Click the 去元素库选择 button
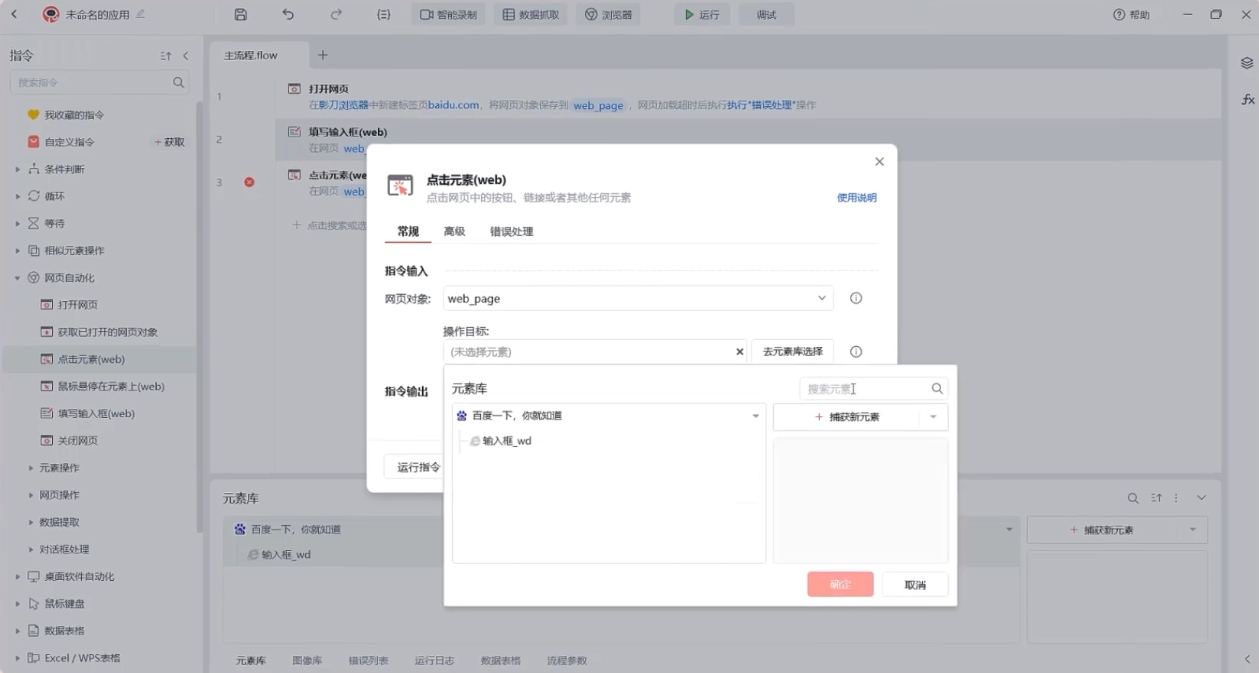 [x=792, y=352]
